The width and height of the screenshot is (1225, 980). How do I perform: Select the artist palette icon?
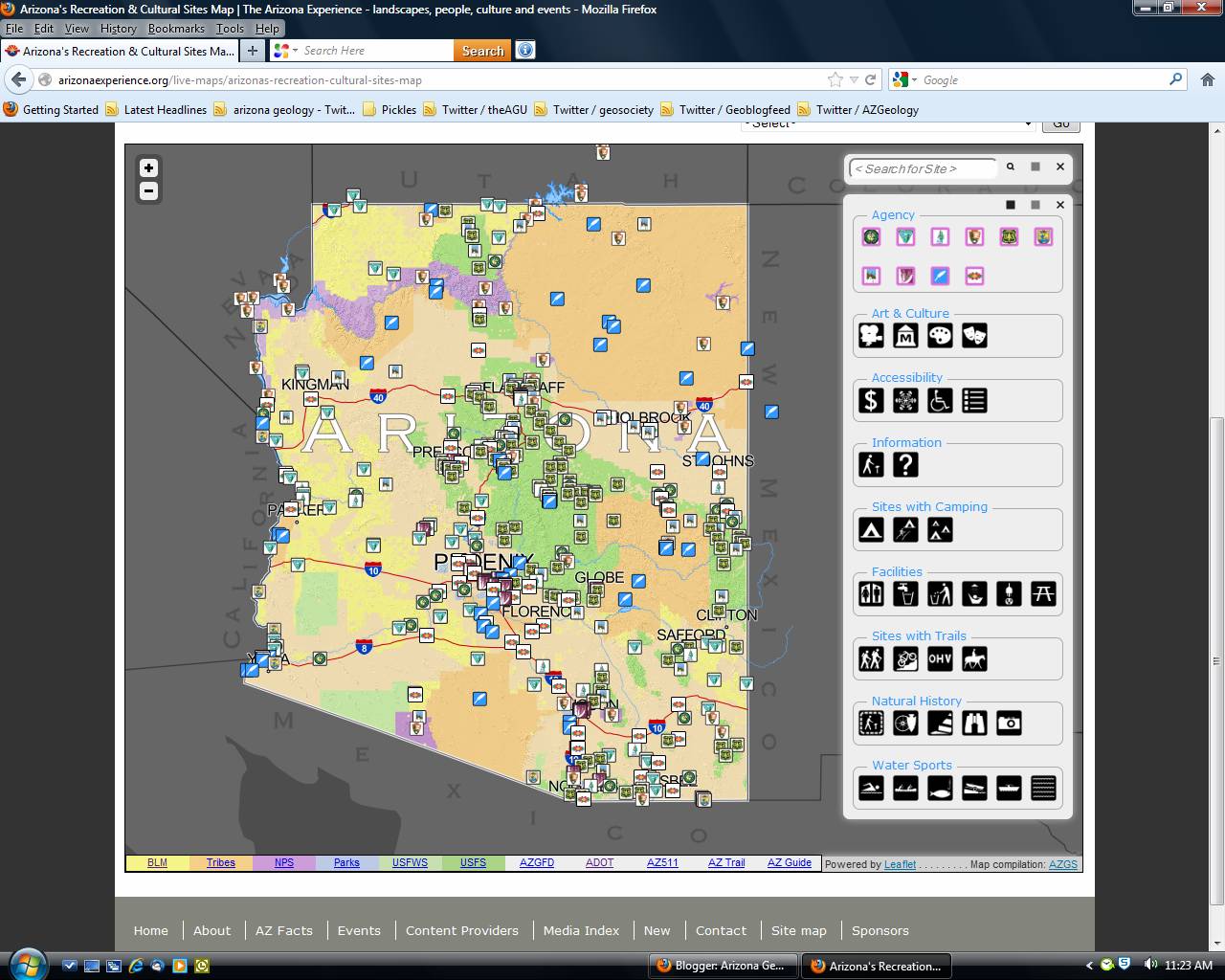[939, 335]
